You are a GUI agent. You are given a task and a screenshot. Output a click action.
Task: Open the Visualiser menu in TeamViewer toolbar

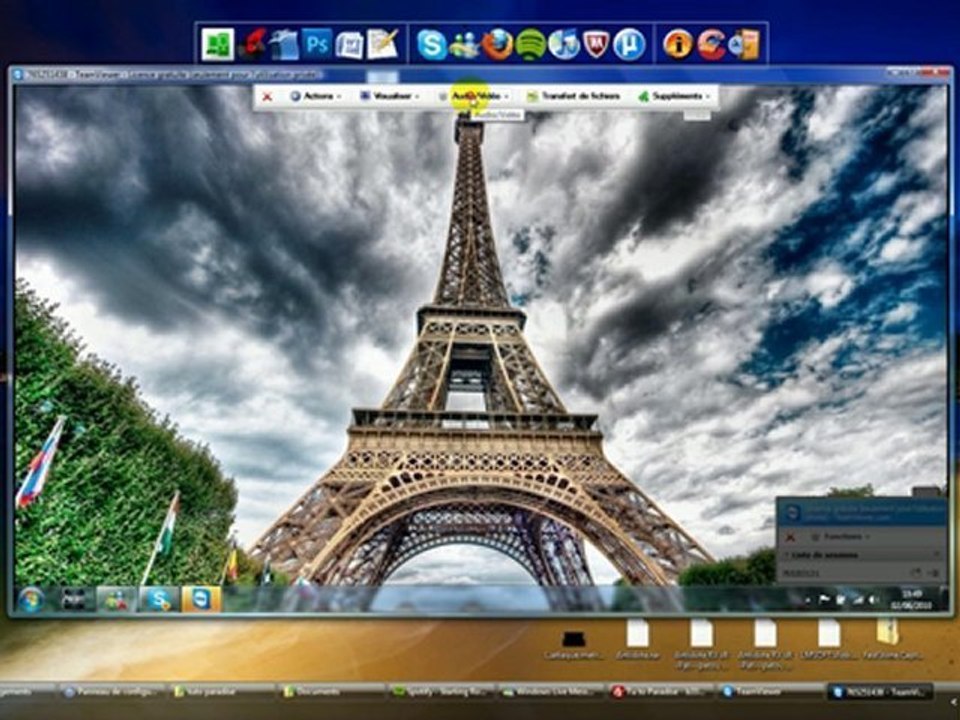click(x=389, y=96)
